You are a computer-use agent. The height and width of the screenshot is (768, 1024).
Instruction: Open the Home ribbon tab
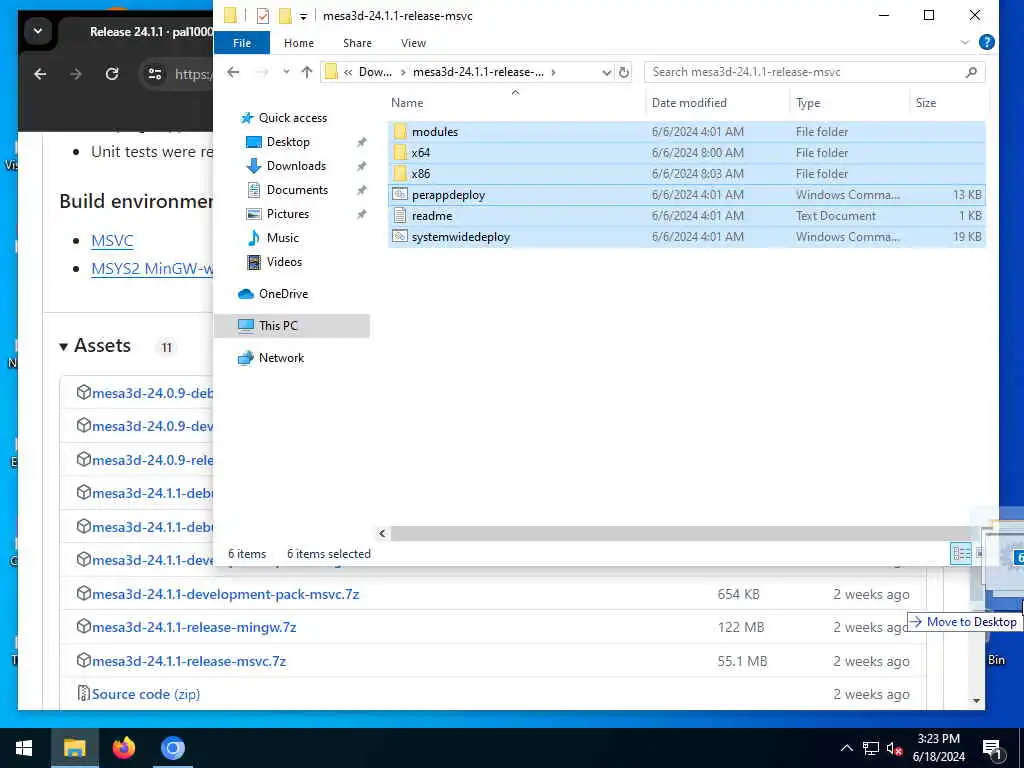pos(299,42)
